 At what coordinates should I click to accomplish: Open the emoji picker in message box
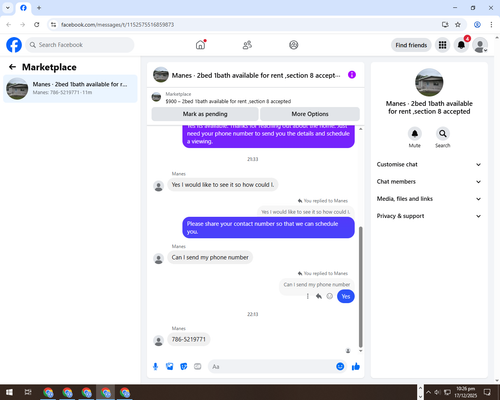[340, 367]
